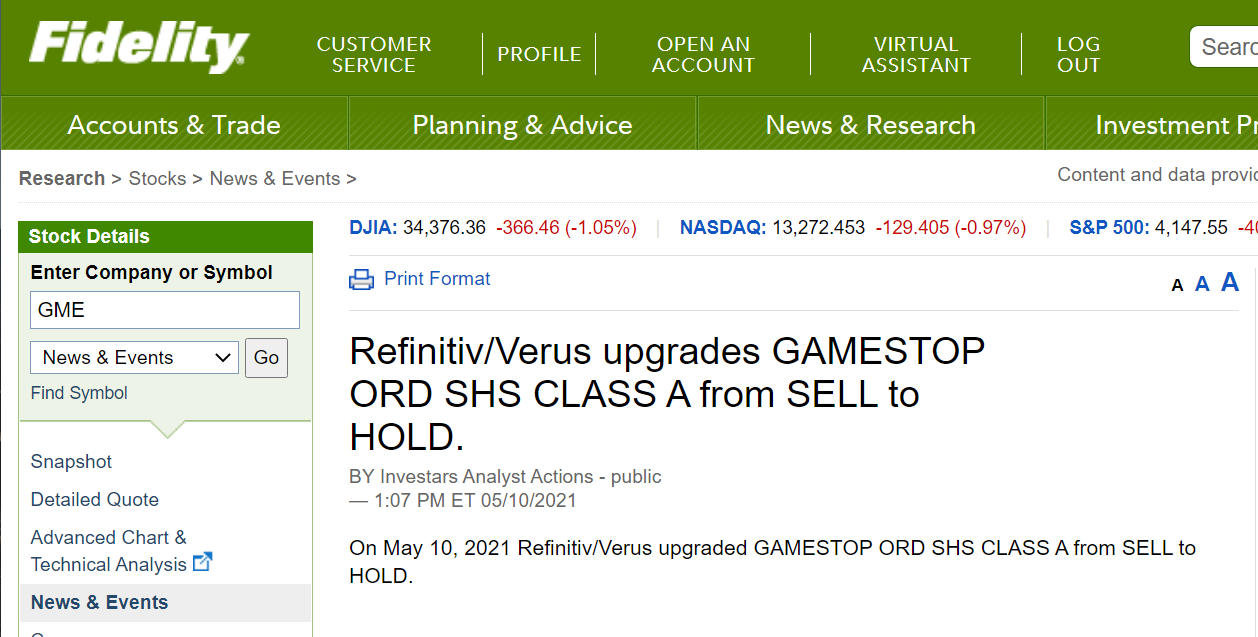Click the Fidelity logo
1258x637 pixels.
coord(139,48)
